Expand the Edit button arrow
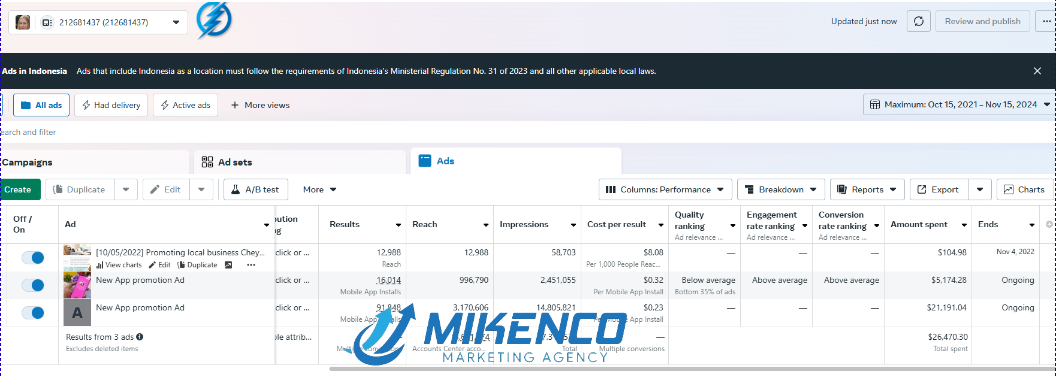 [201, 189]
